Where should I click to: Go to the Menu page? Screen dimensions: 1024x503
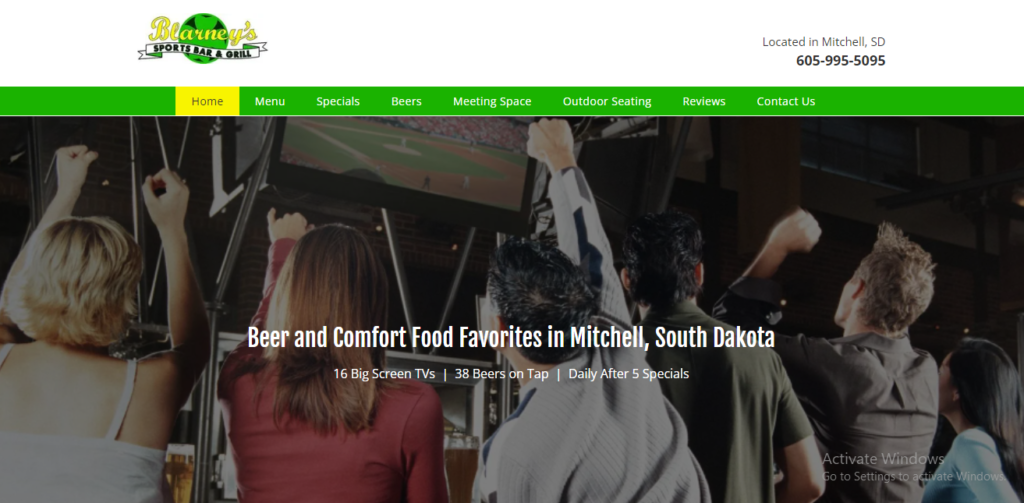270,101
